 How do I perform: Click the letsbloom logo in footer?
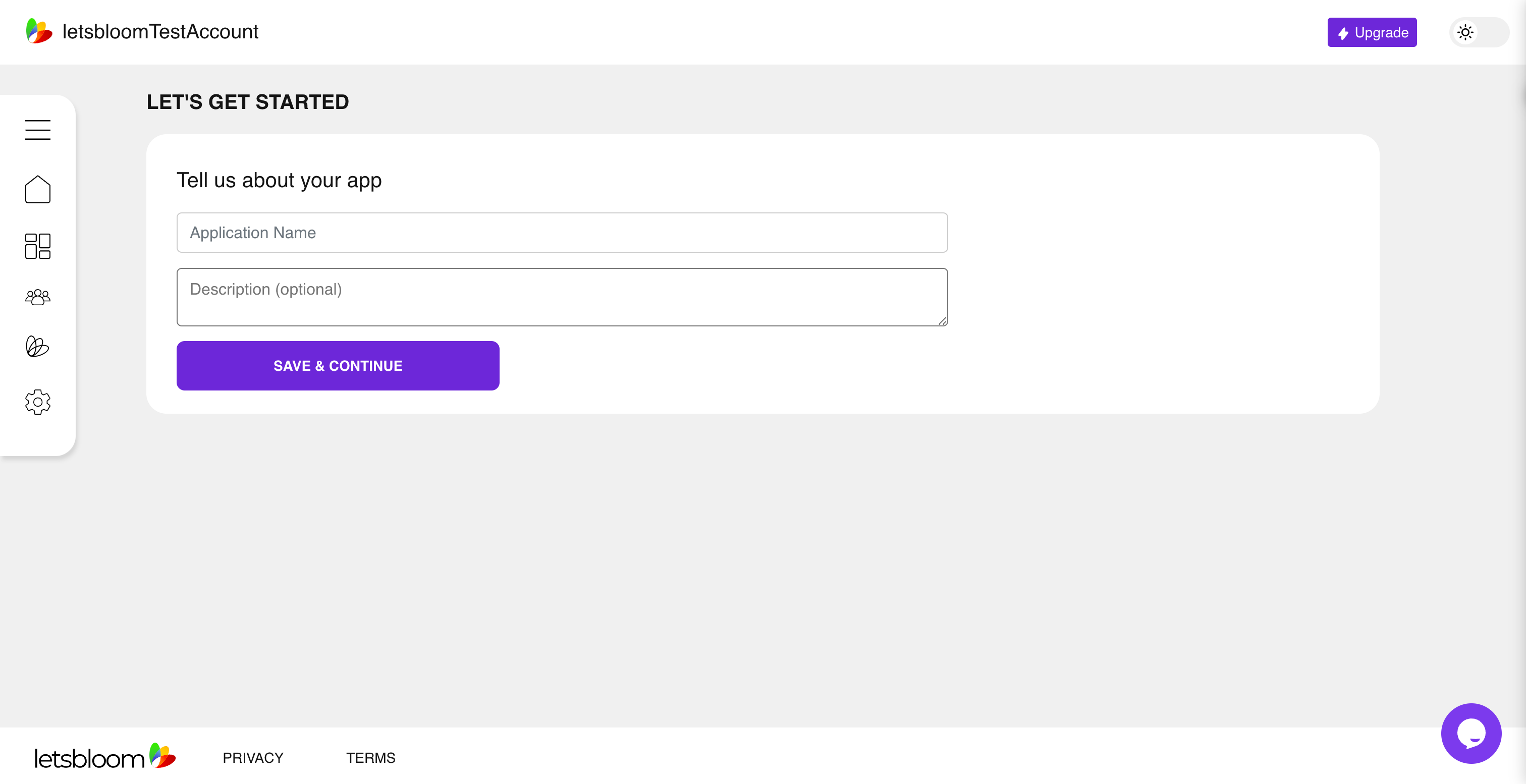pos(106,757)
